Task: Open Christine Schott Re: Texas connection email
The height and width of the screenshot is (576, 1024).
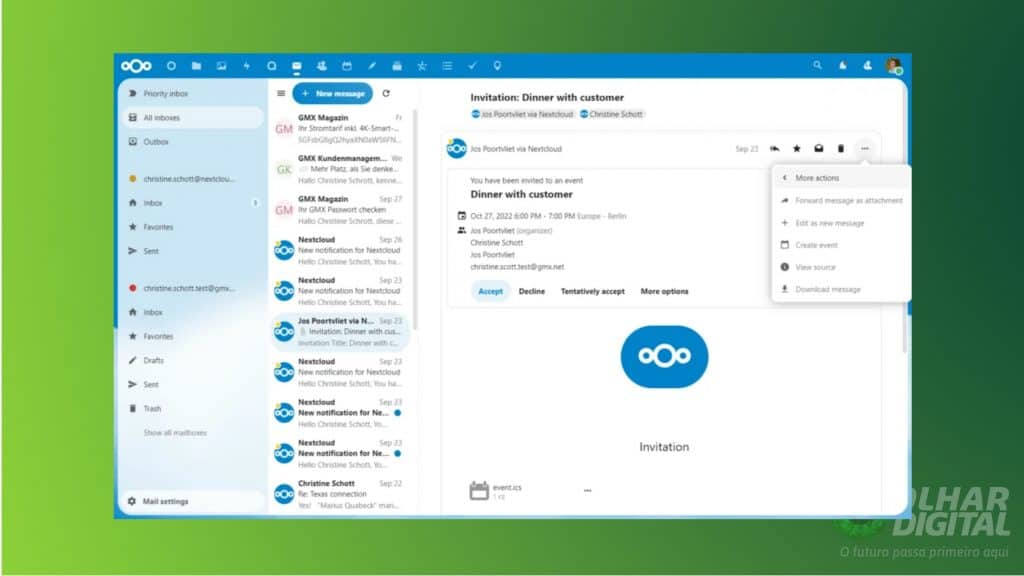Action: (x=340, y=494)
